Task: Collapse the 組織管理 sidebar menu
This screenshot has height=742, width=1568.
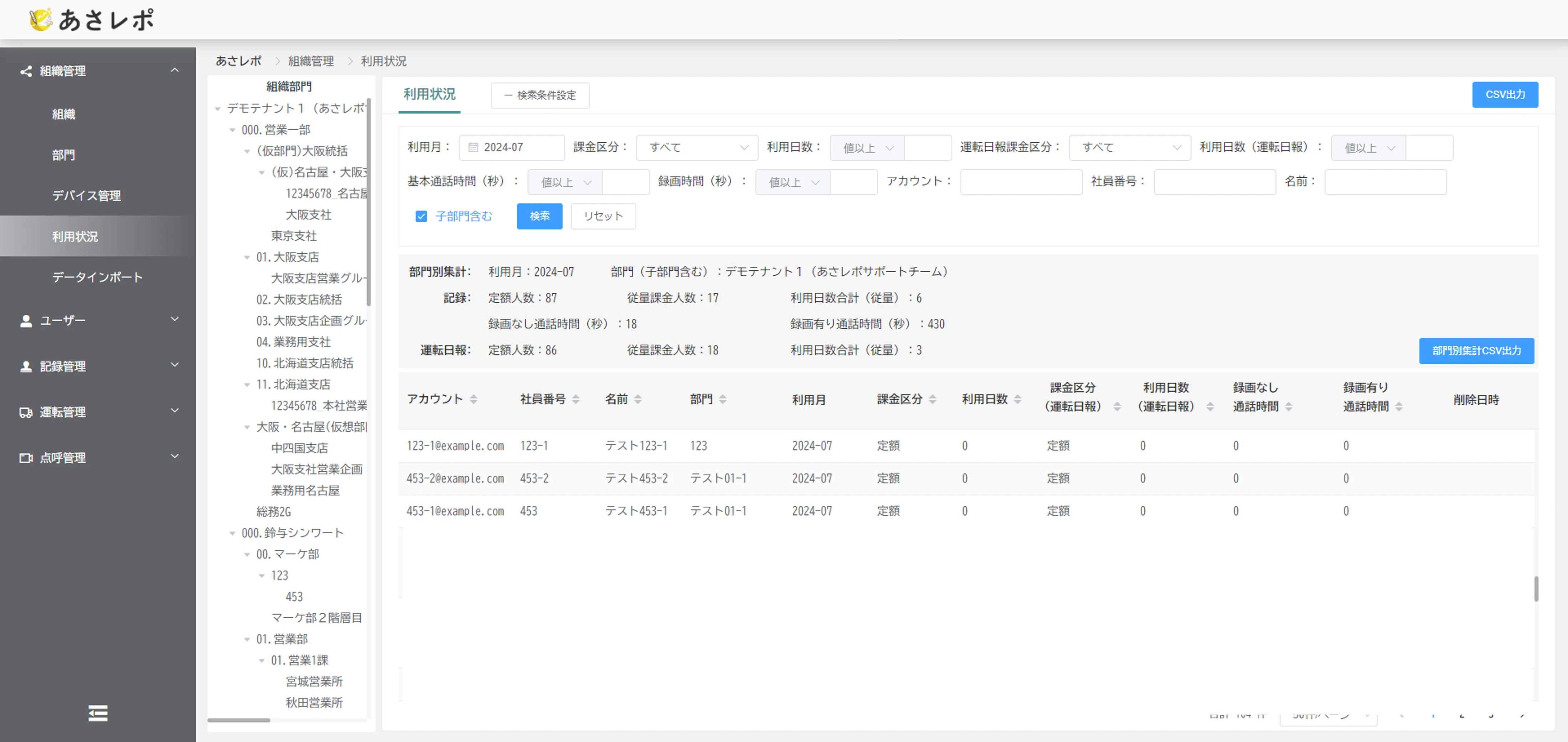Action: 175,71
